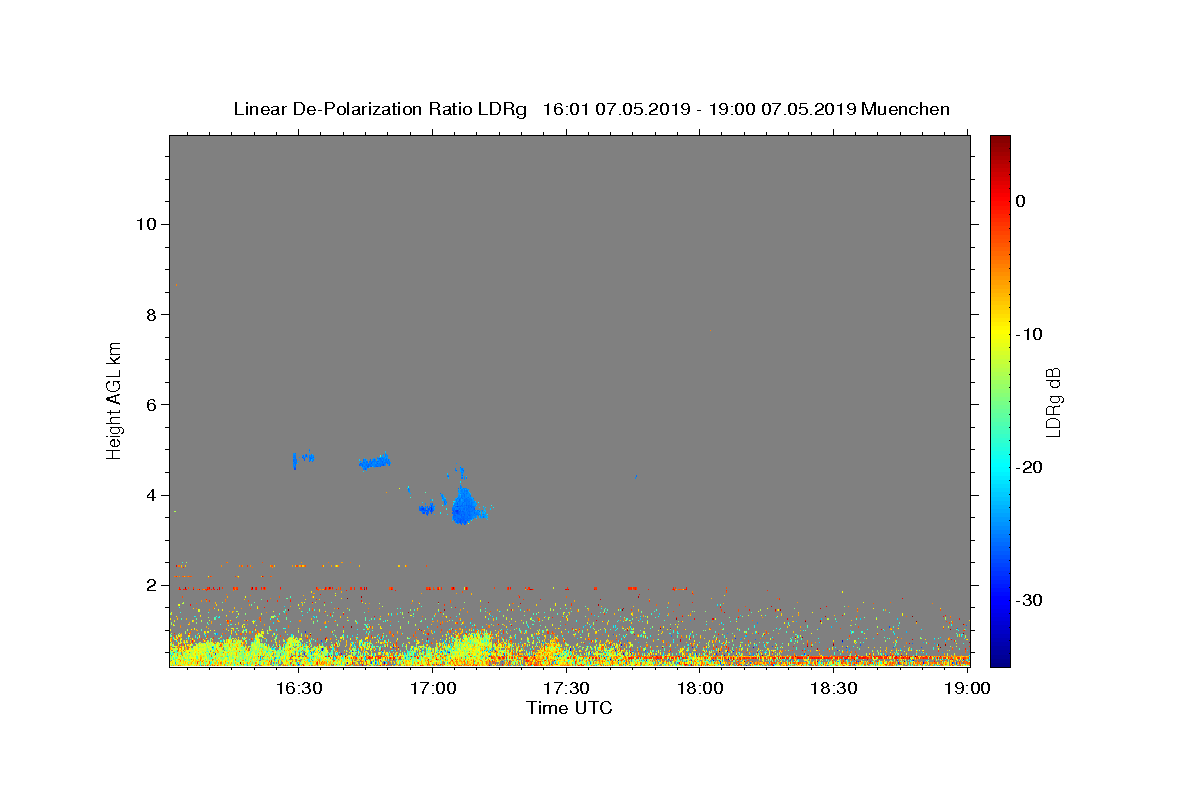Click the plot title 'Linear De-Polarization Ratio LDRg'
1200x800 pixels.
click(x=380, y=109)
